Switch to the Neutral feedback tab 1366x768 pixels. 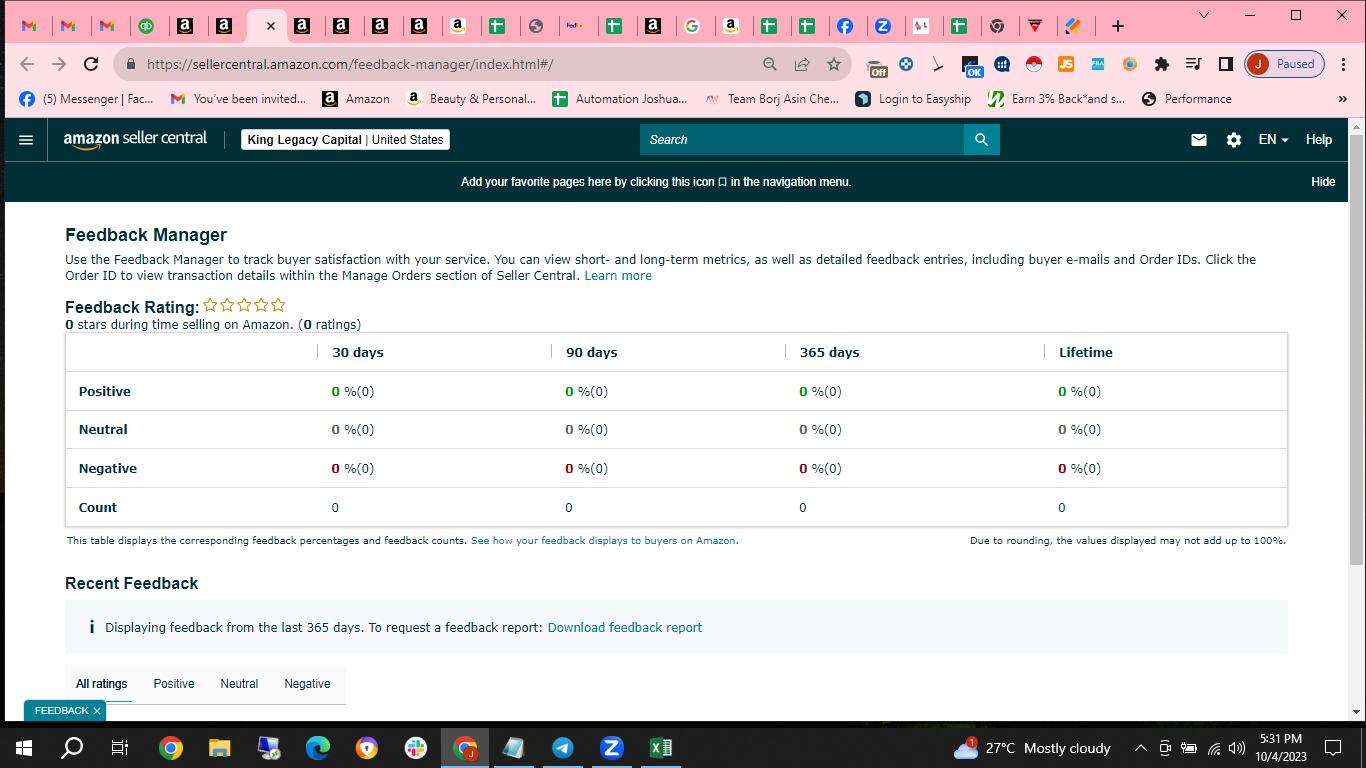pos(239,684)
